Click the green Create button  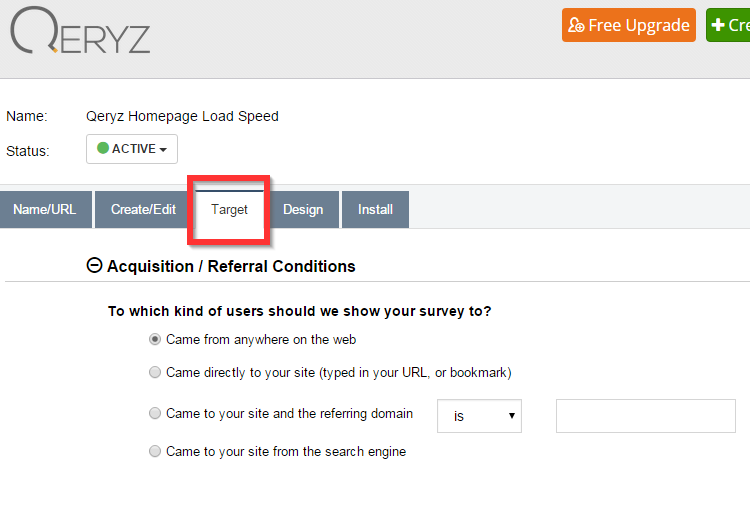click(x=729, y=25)
